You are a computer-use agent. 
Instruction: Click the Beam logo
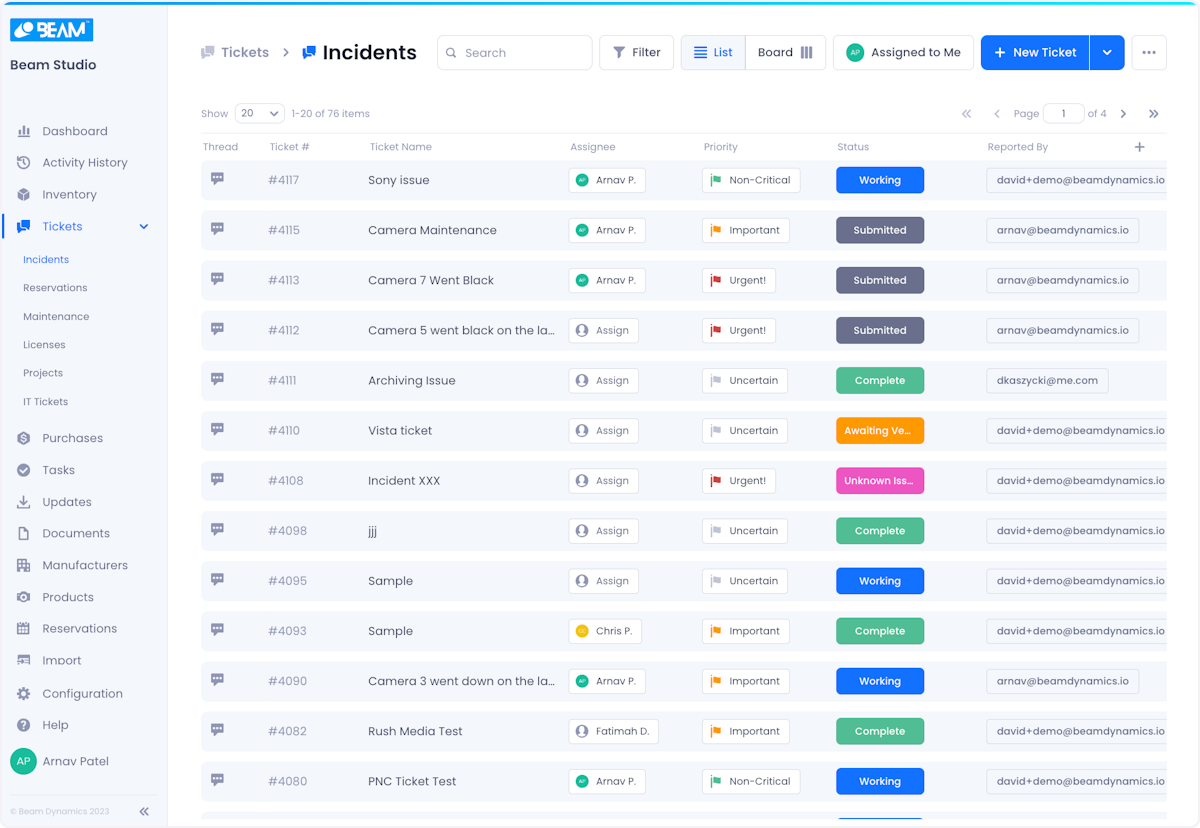coord(52,30)
